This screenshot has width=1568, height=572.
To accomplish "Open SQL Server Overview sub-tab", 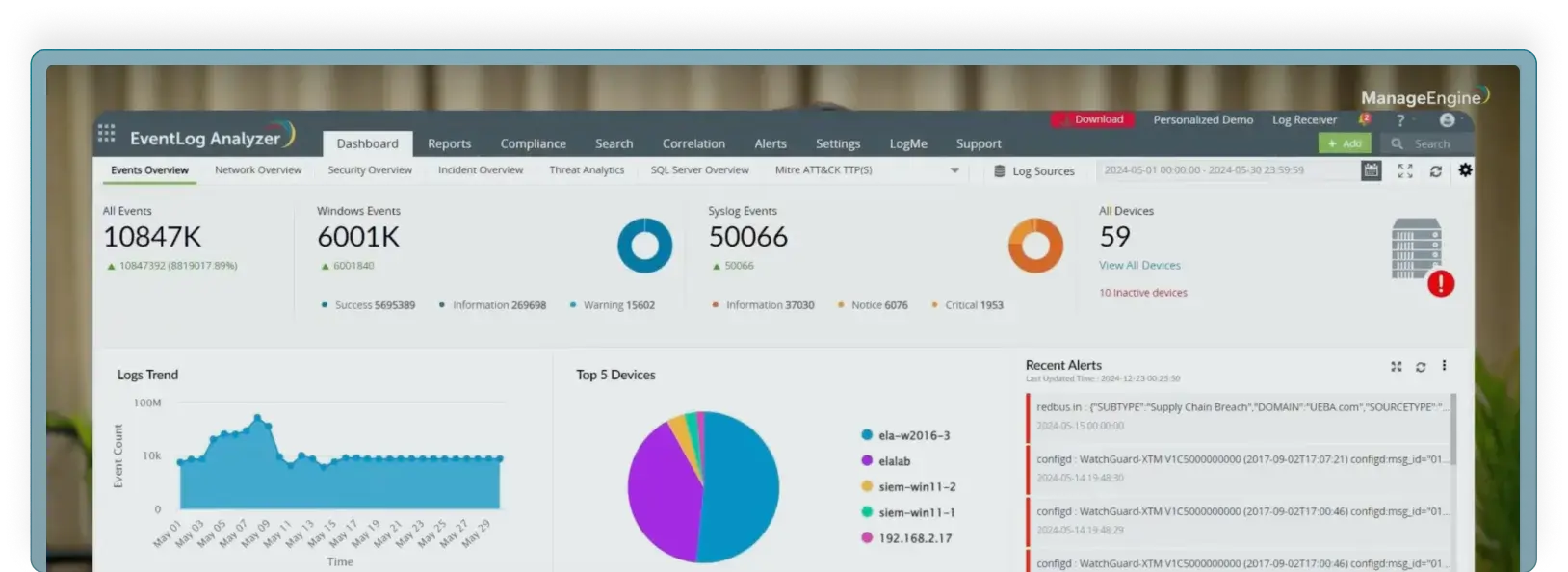I will click(x=699, y=170).
